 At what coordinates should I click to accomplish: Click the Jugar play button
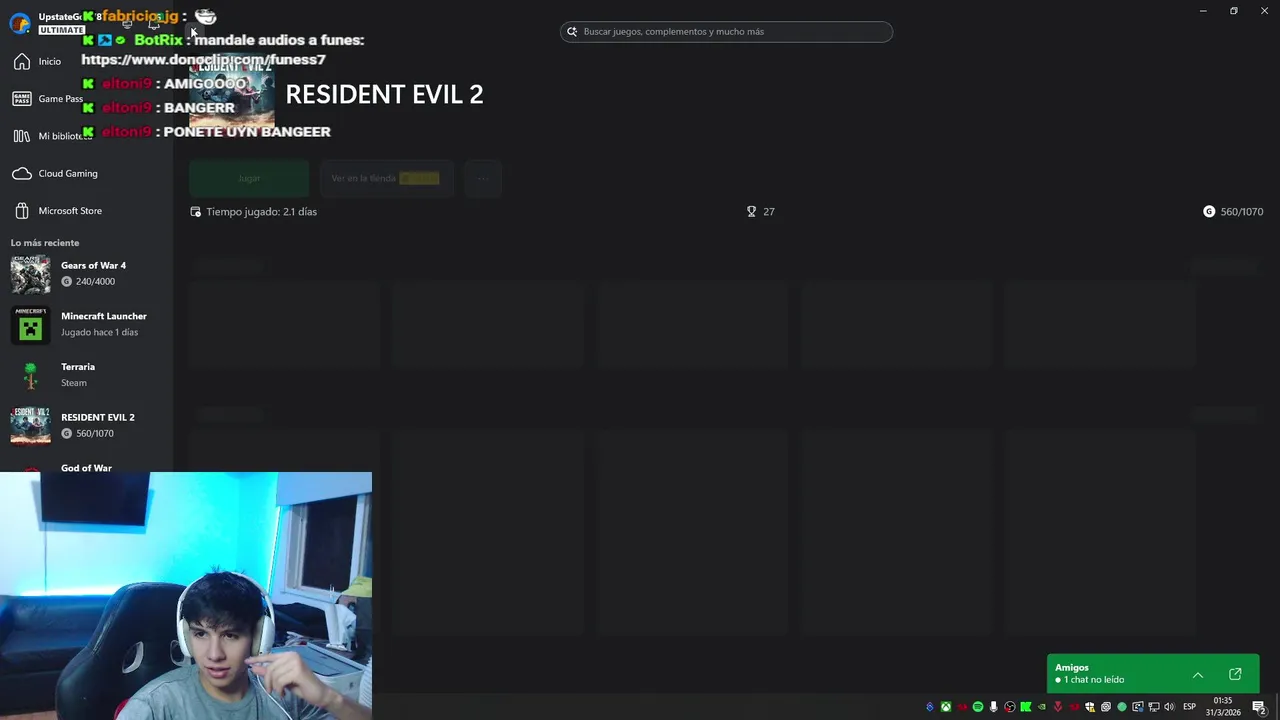(x=249, y=178)
